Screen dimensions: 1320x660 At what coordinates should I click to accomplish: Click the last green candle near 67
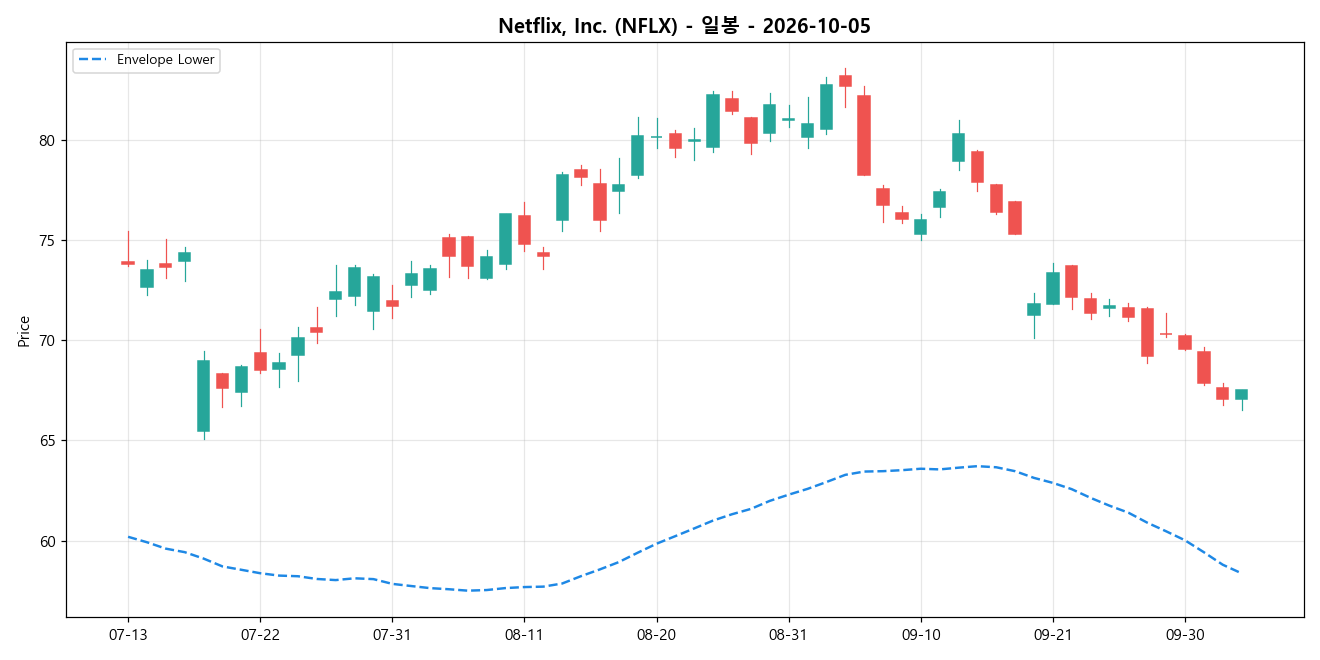coord(1241,395)
